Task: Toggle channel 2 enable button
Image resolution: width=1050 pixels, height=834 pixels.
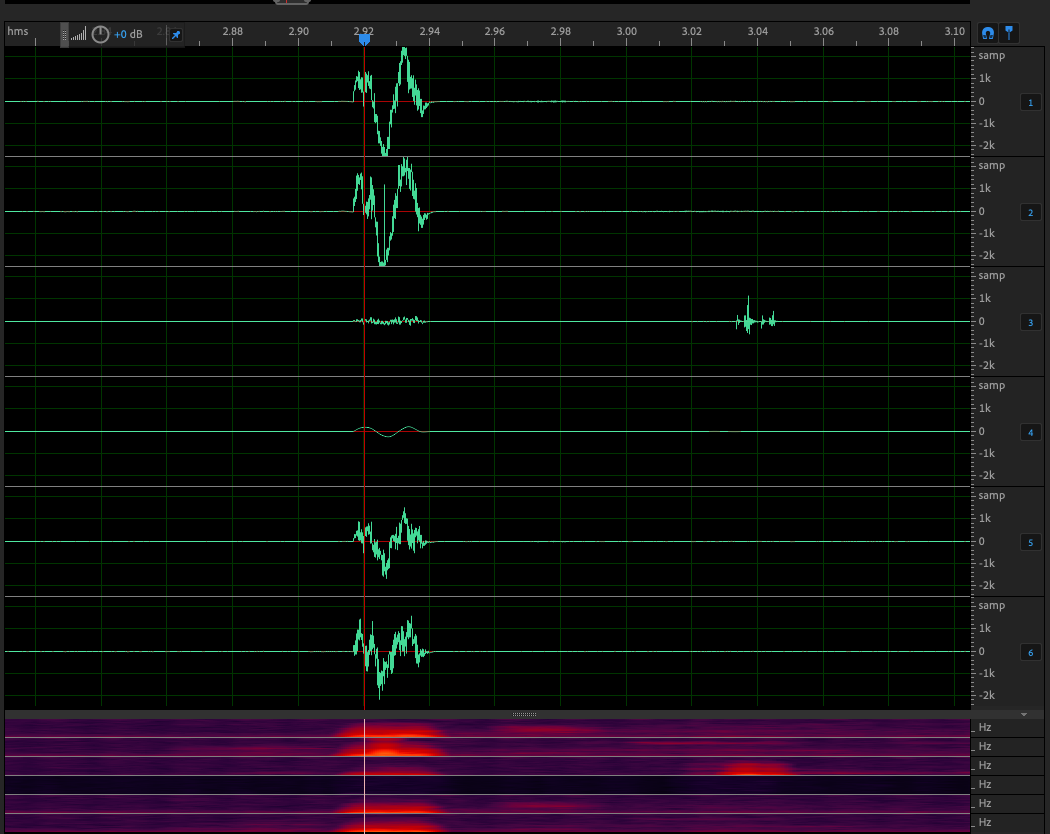Action: click(1030, 213)
